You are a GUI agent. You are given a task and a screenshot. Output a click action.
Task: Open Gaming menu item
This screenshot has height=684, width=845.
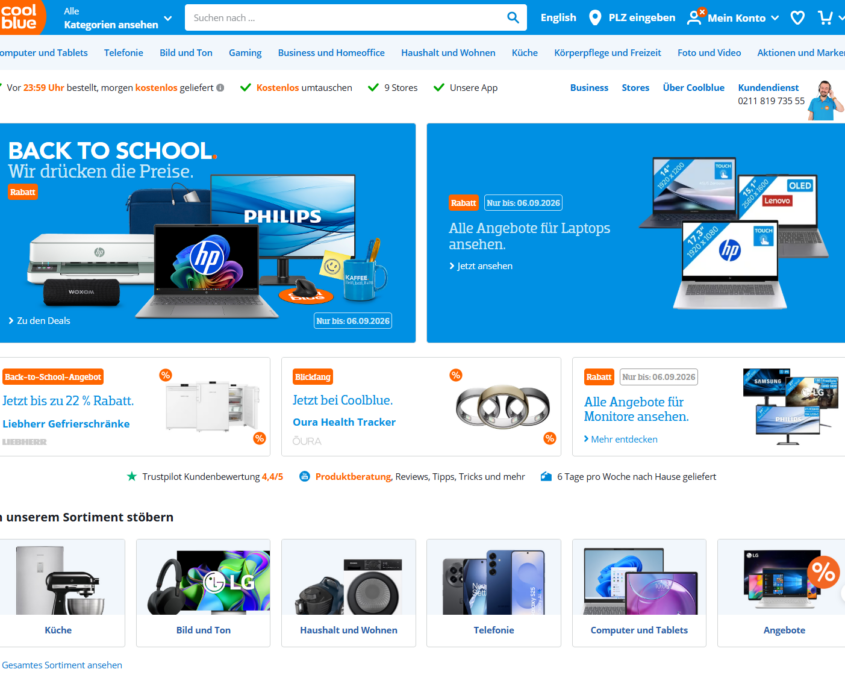(x=245, y=53)
